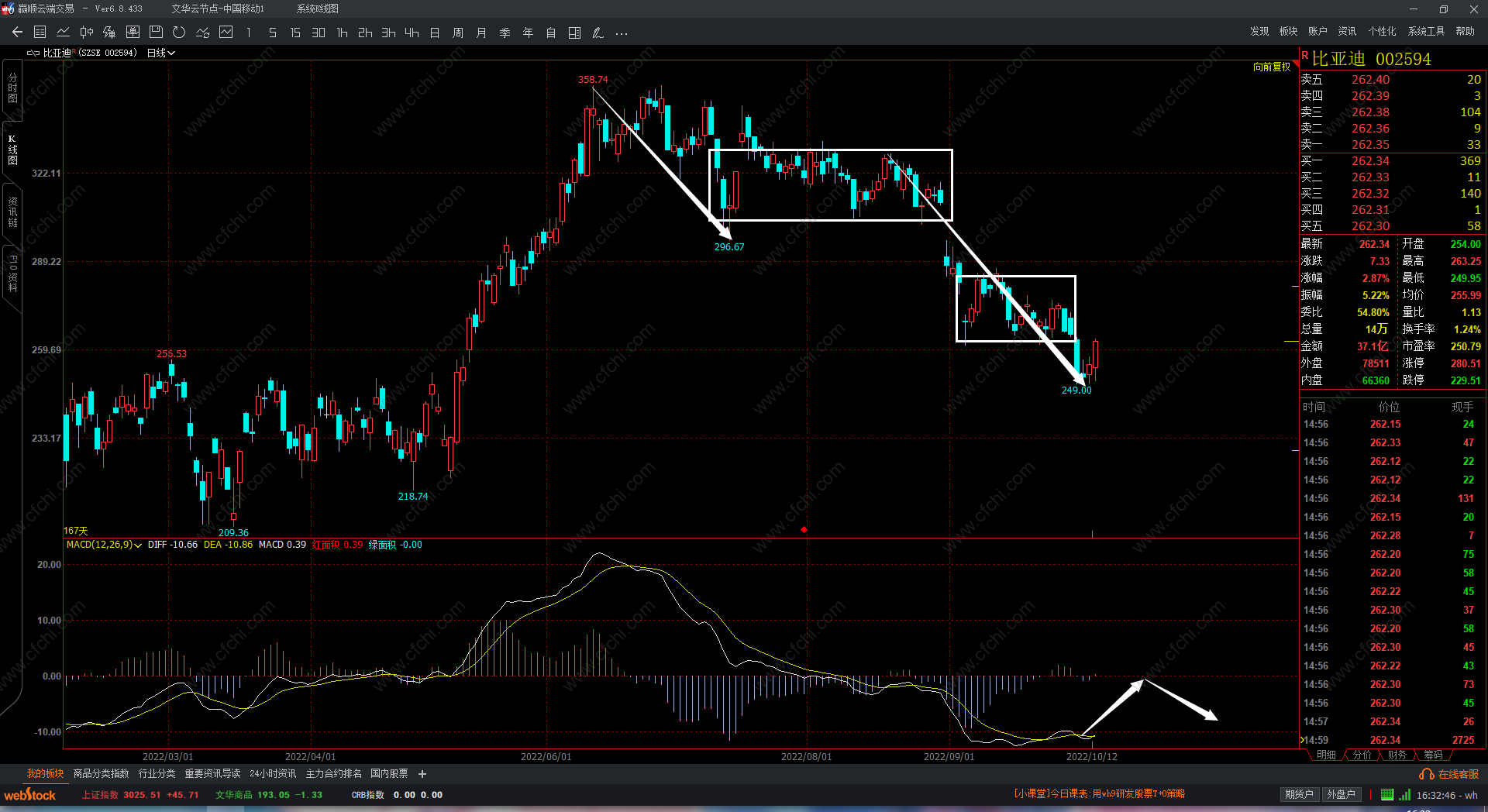Image resolution: width=1488 pixels, height=812 pixels.
Task: Add a new board with the plus icon
Action: pos(422,774)
